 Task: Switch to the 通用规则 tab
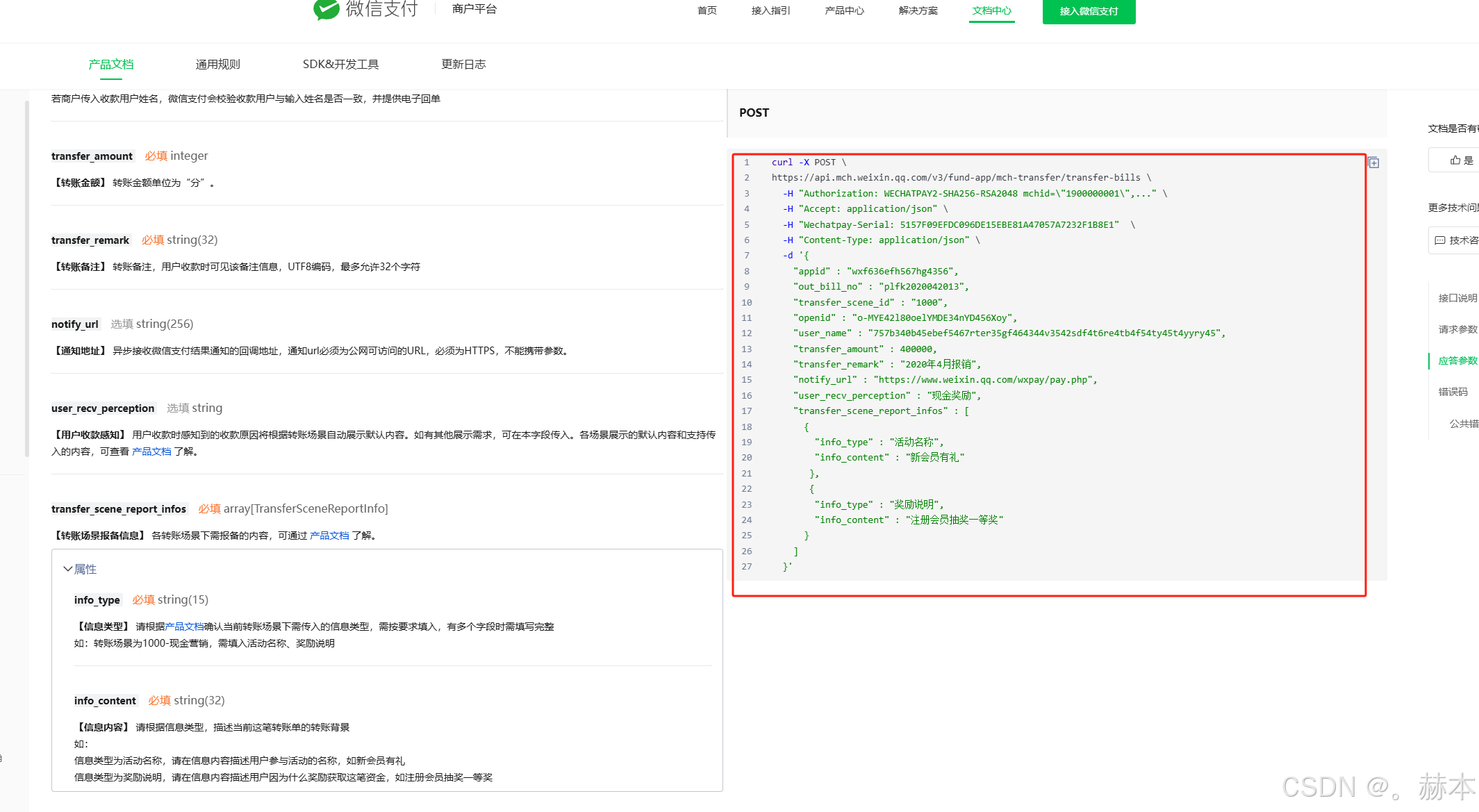217,64
